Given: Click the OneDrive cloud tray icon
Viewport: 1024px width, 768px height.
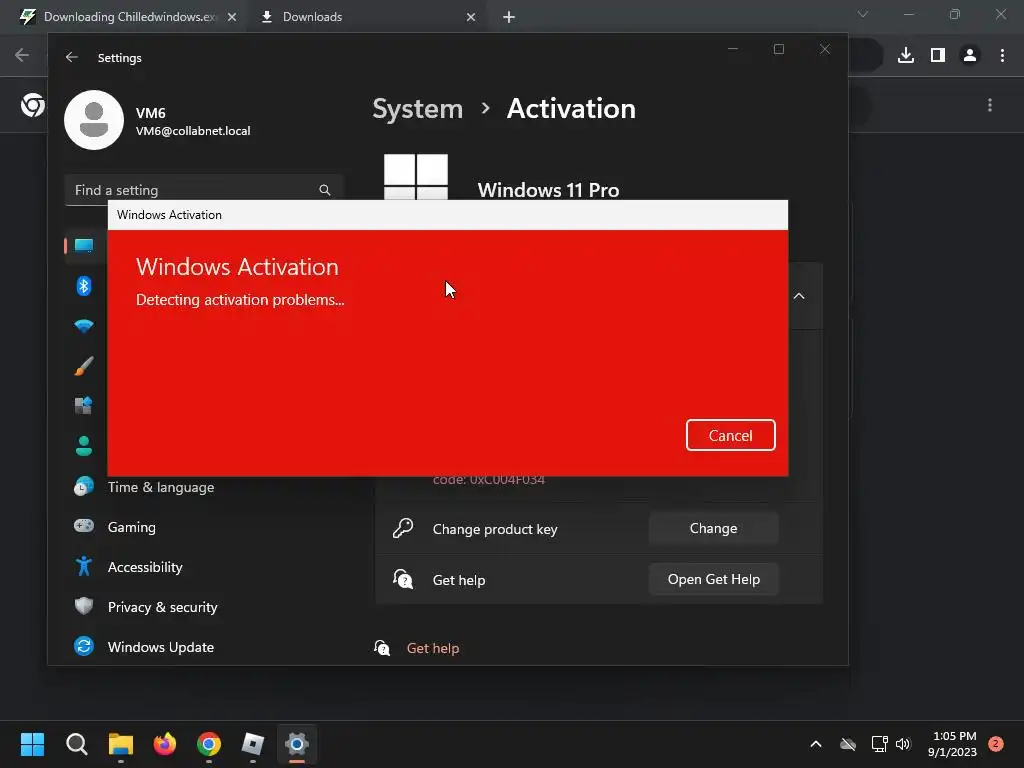Looking at the screenshot, I should point(848,744).
